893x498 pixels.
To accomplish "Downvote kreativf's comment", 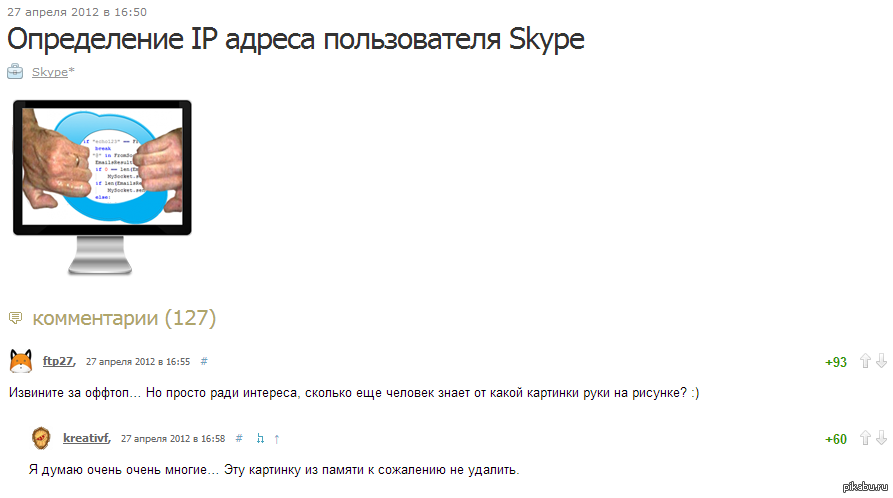I will 881,438.
